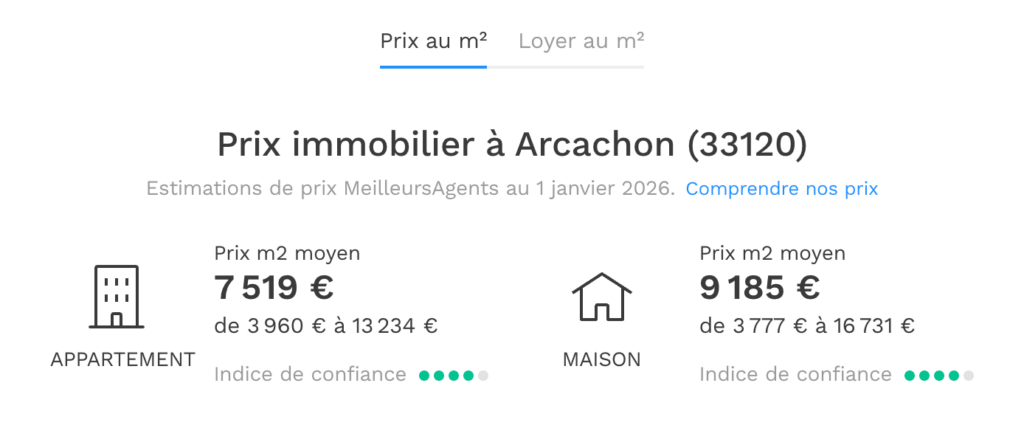Click the Prix m2 moyen label above 7 519 €

(x=287, y=253)
